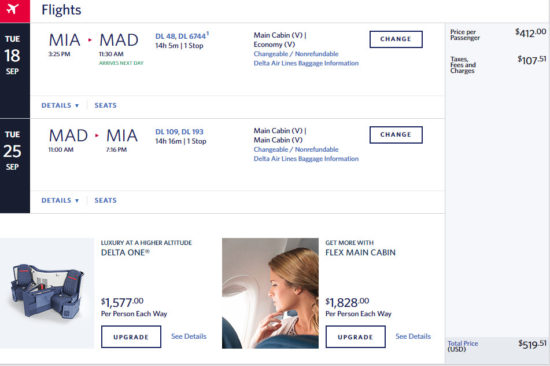
Task: Open return Changeable / Nonrefundable fare rules
Action: click(296, 149)
